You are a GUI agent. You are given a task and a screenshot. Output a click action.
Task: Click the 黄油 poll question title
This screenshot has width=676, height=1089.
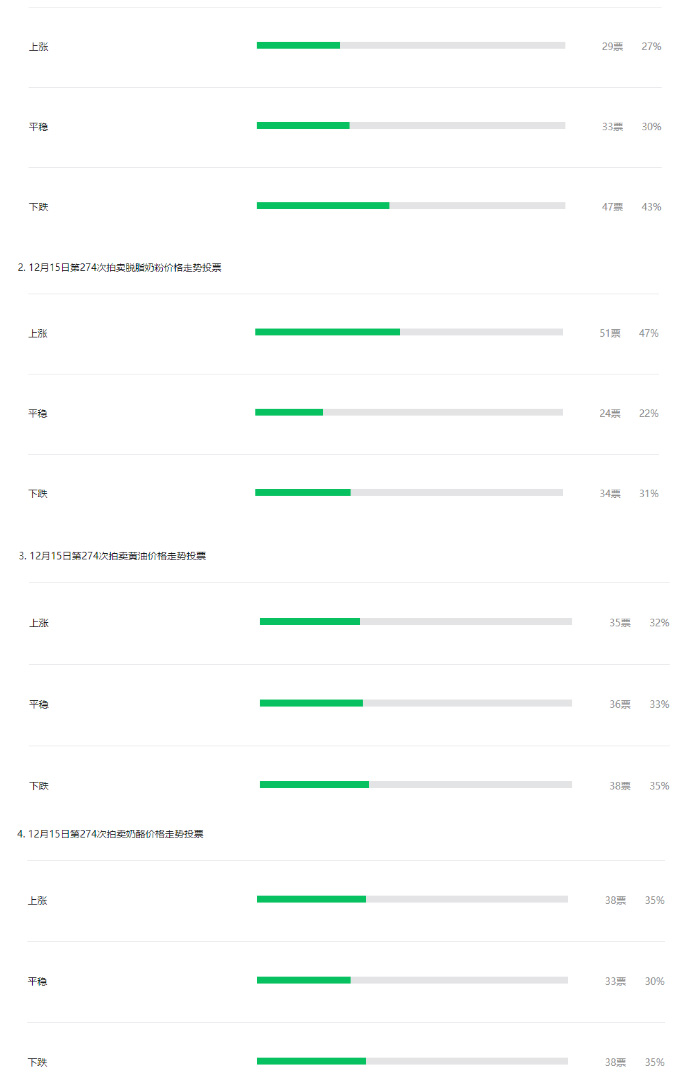coord(117,555)
